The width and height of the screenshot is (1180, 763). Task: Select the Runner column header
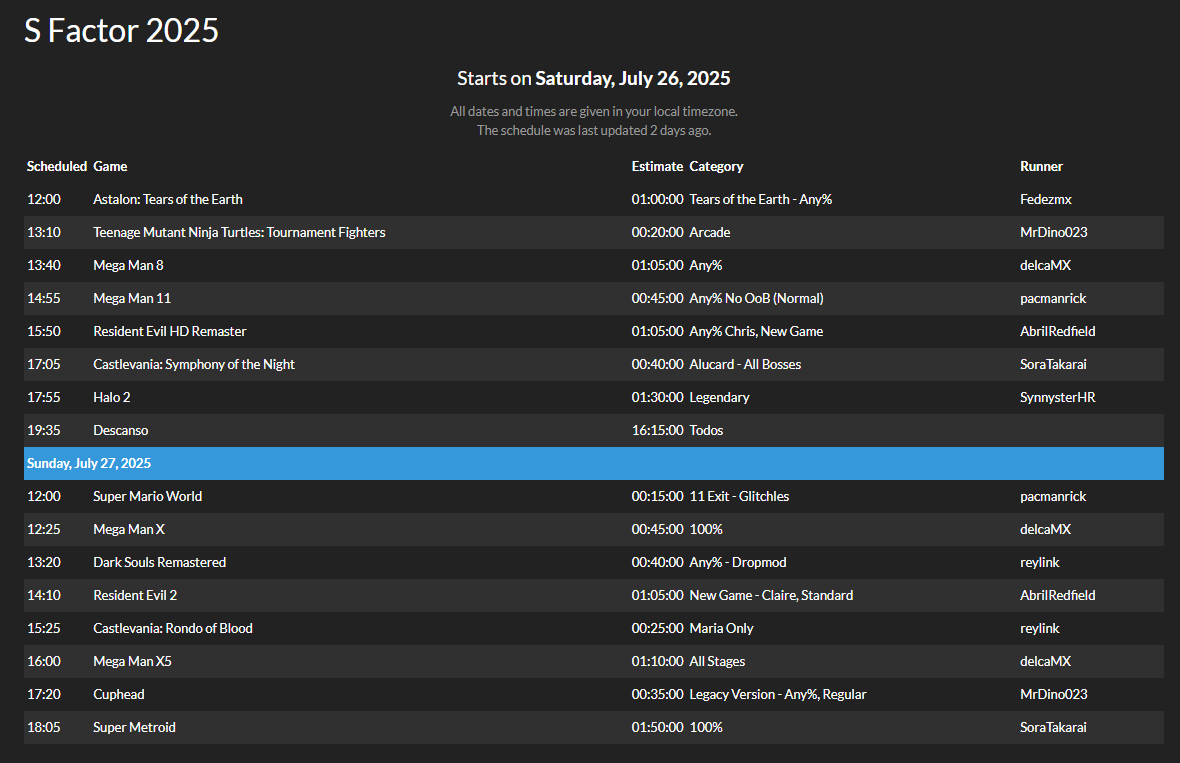[1042, 166]
